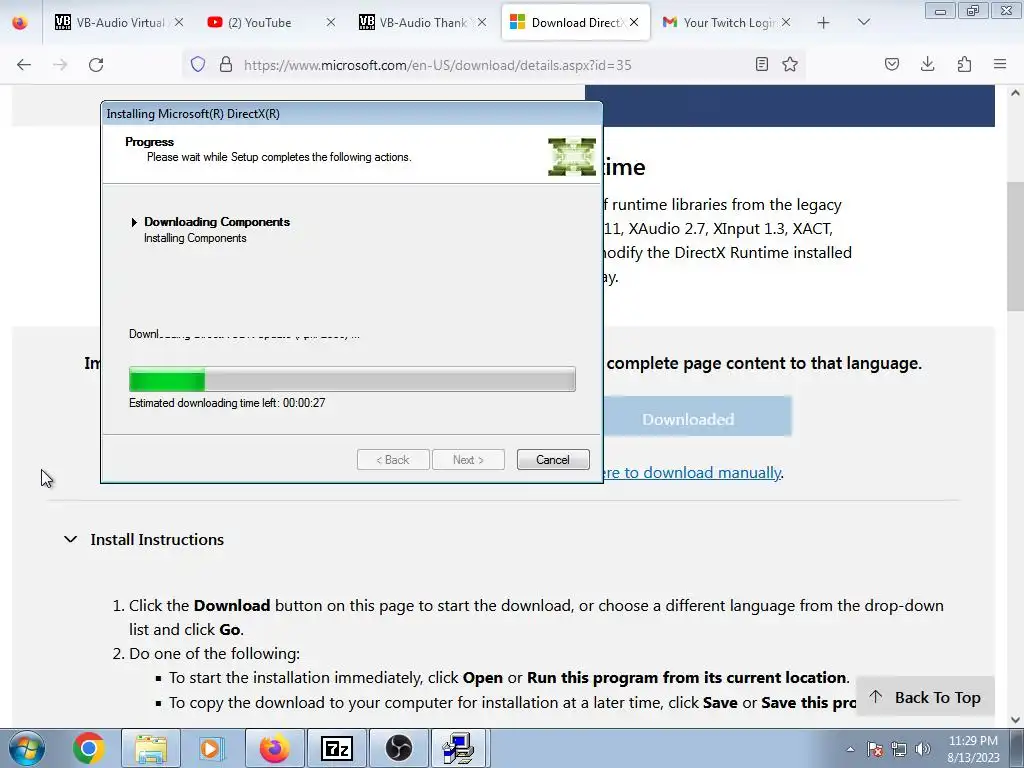
Task: Open the Action Center flag icon
Action: 875,749
